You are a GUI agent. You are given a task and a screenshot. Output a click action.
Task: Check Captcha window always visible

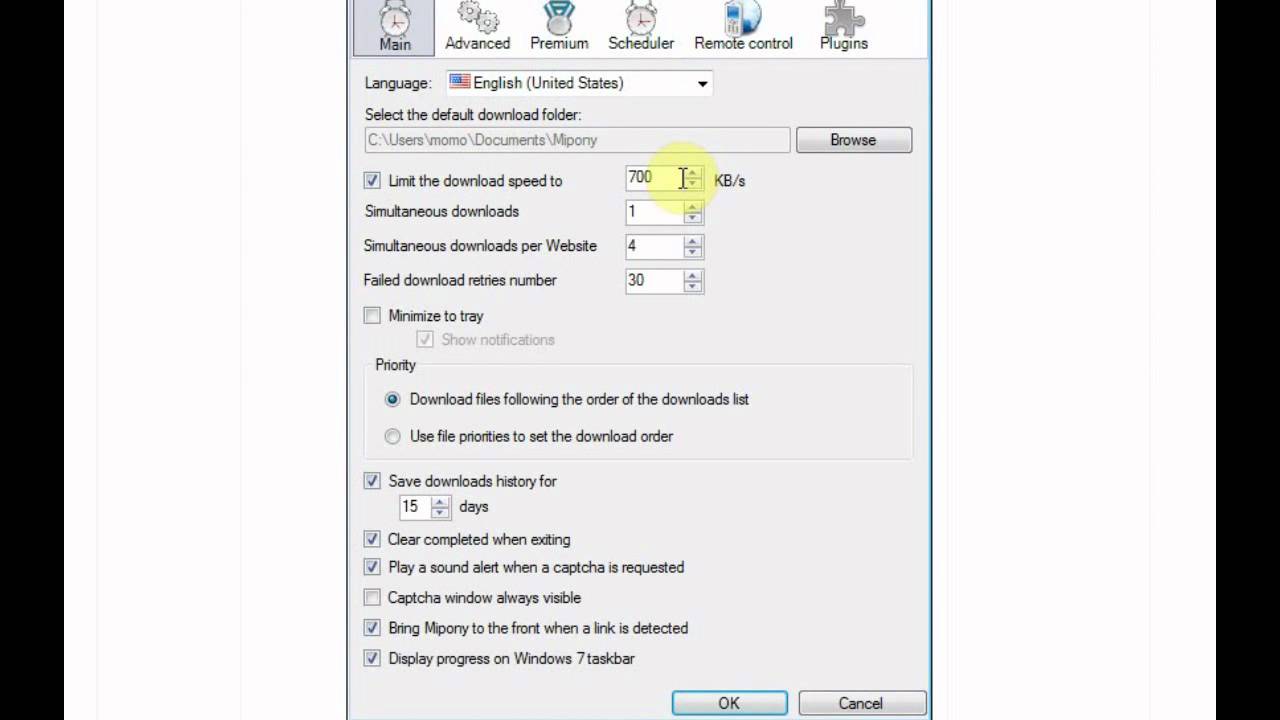click(x=372, y=598)
